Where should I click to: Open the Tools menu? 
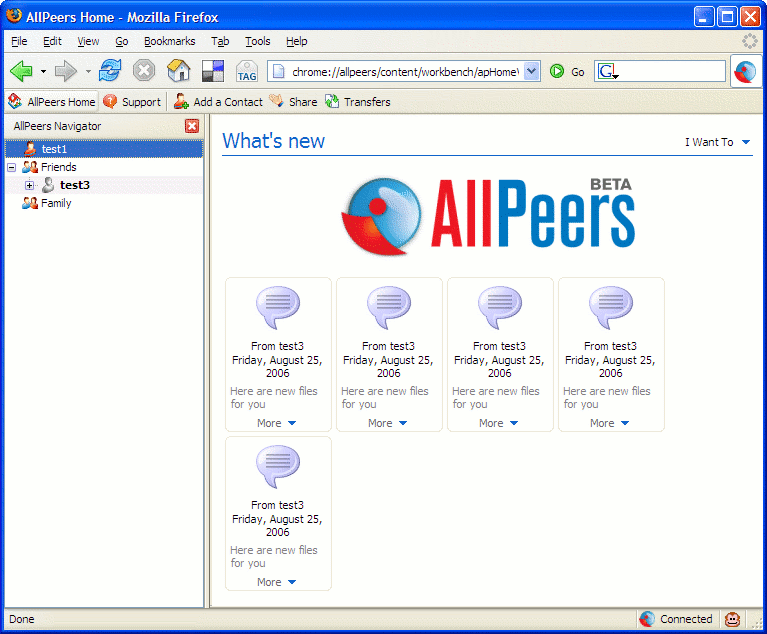click(258, 41)
